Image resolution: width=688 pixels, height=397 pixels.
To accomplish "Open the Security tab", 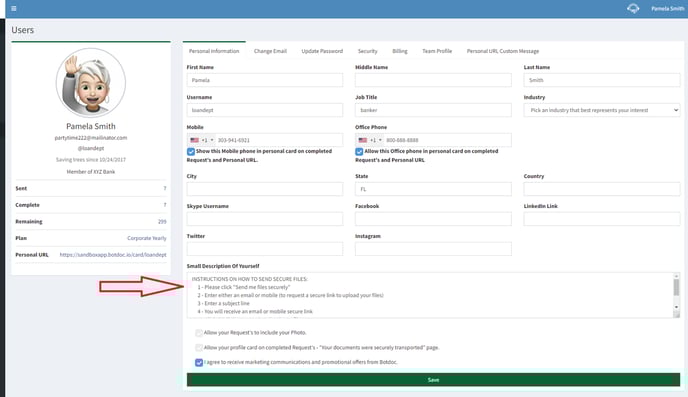I will click(367, 51).
